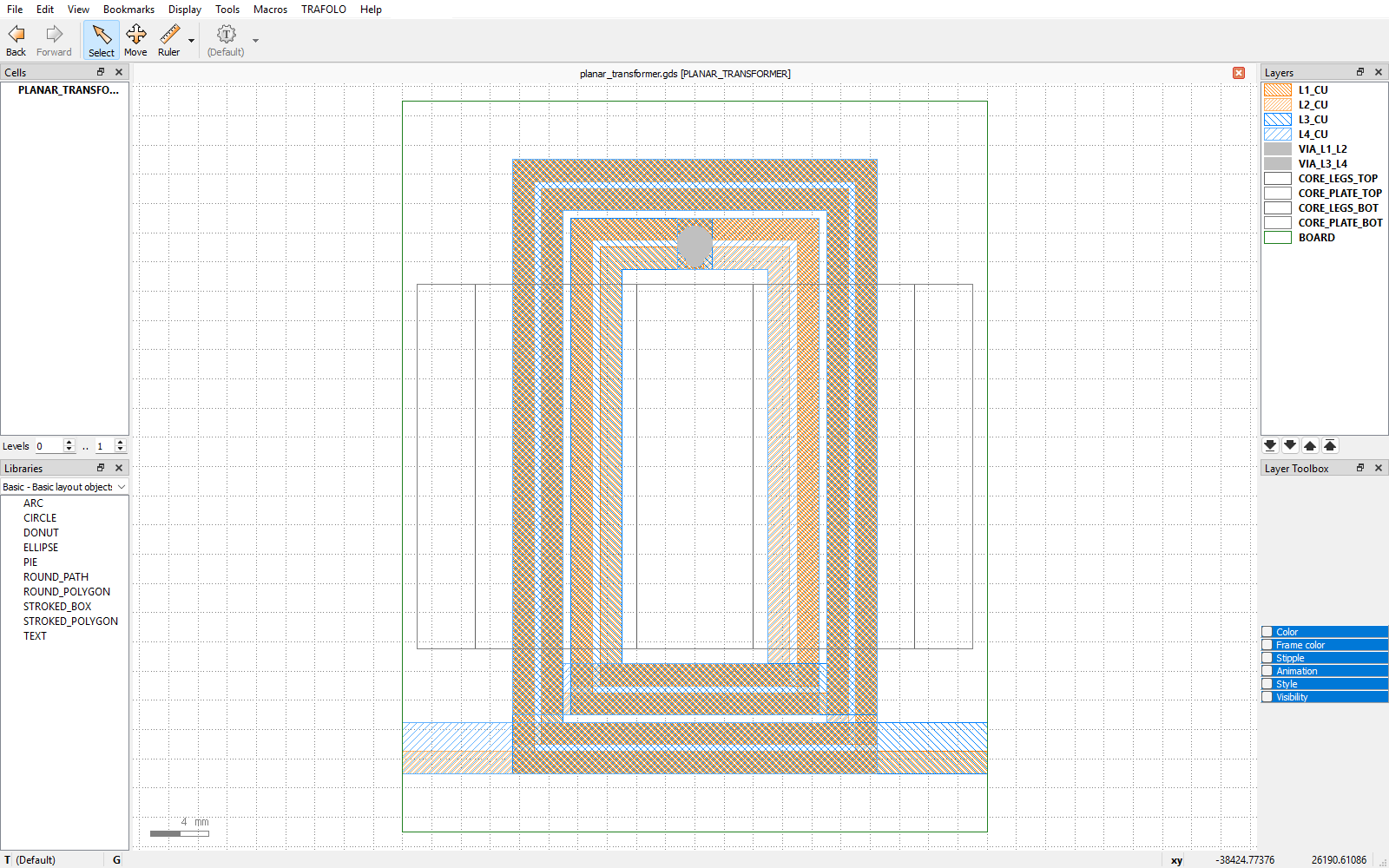Viewport: 1389px width, 868px height.
Task: Toggle the Visibility section checkbox
Action: point(1267,697)
